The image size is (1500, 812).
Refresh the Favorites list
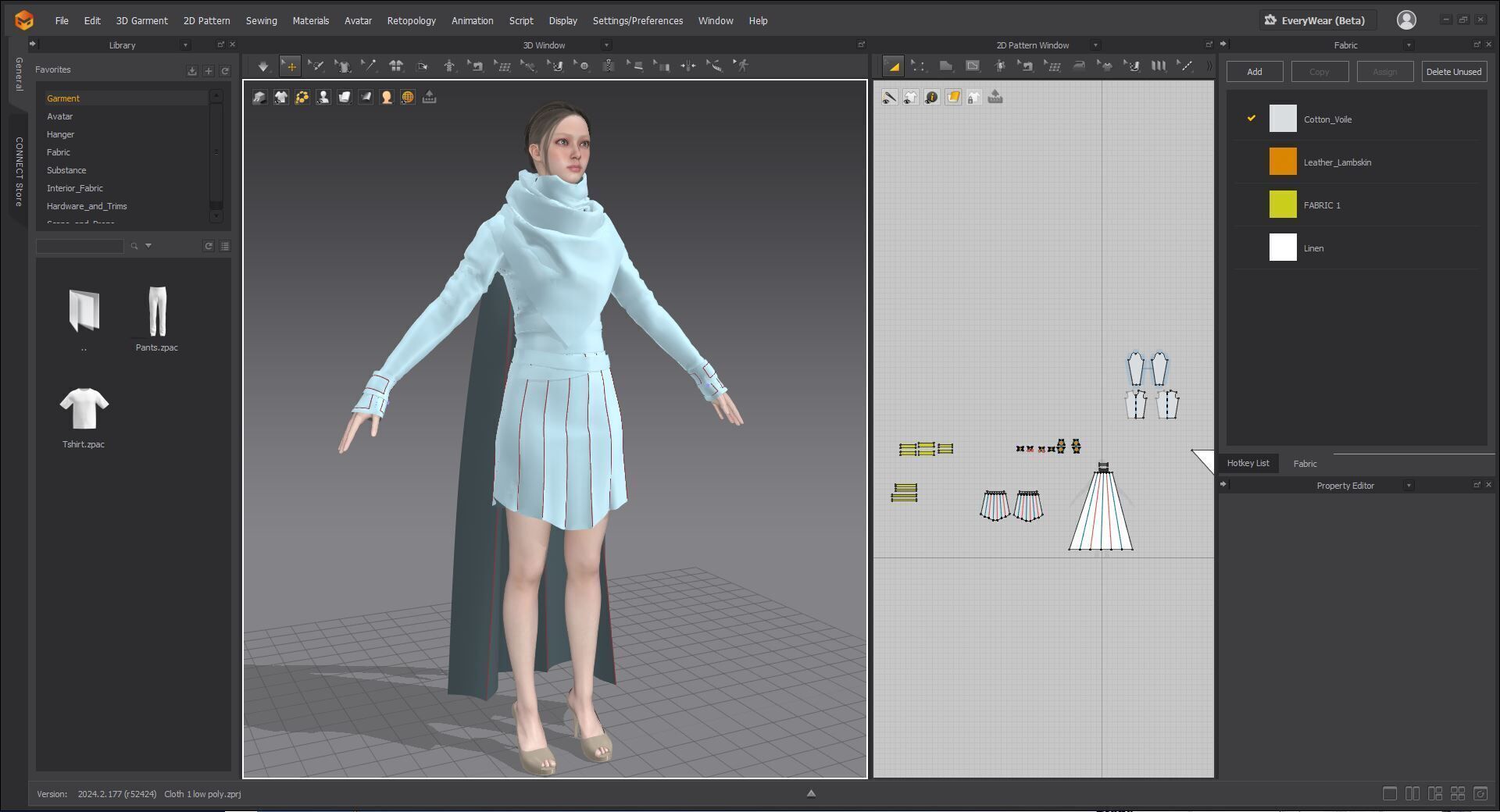click(x=225, y=71)
